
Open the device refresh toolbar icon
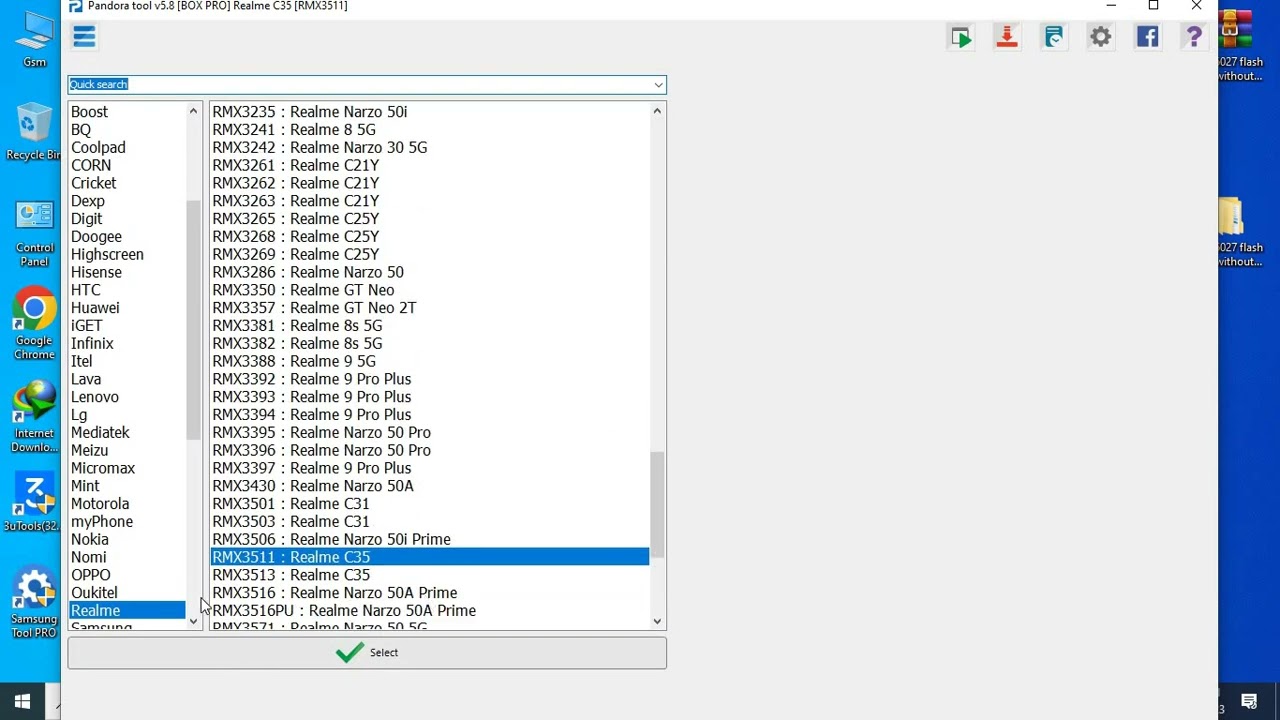point(1053,38)
